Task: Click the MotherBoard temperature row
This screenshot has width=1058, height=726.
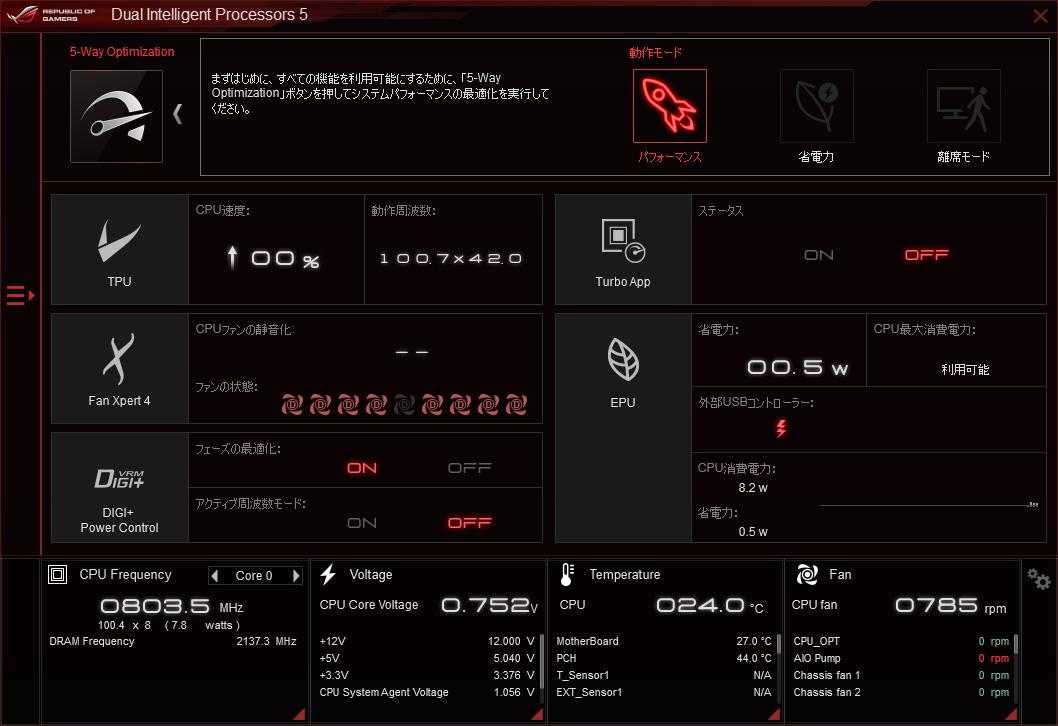Action: pos(663,641)
